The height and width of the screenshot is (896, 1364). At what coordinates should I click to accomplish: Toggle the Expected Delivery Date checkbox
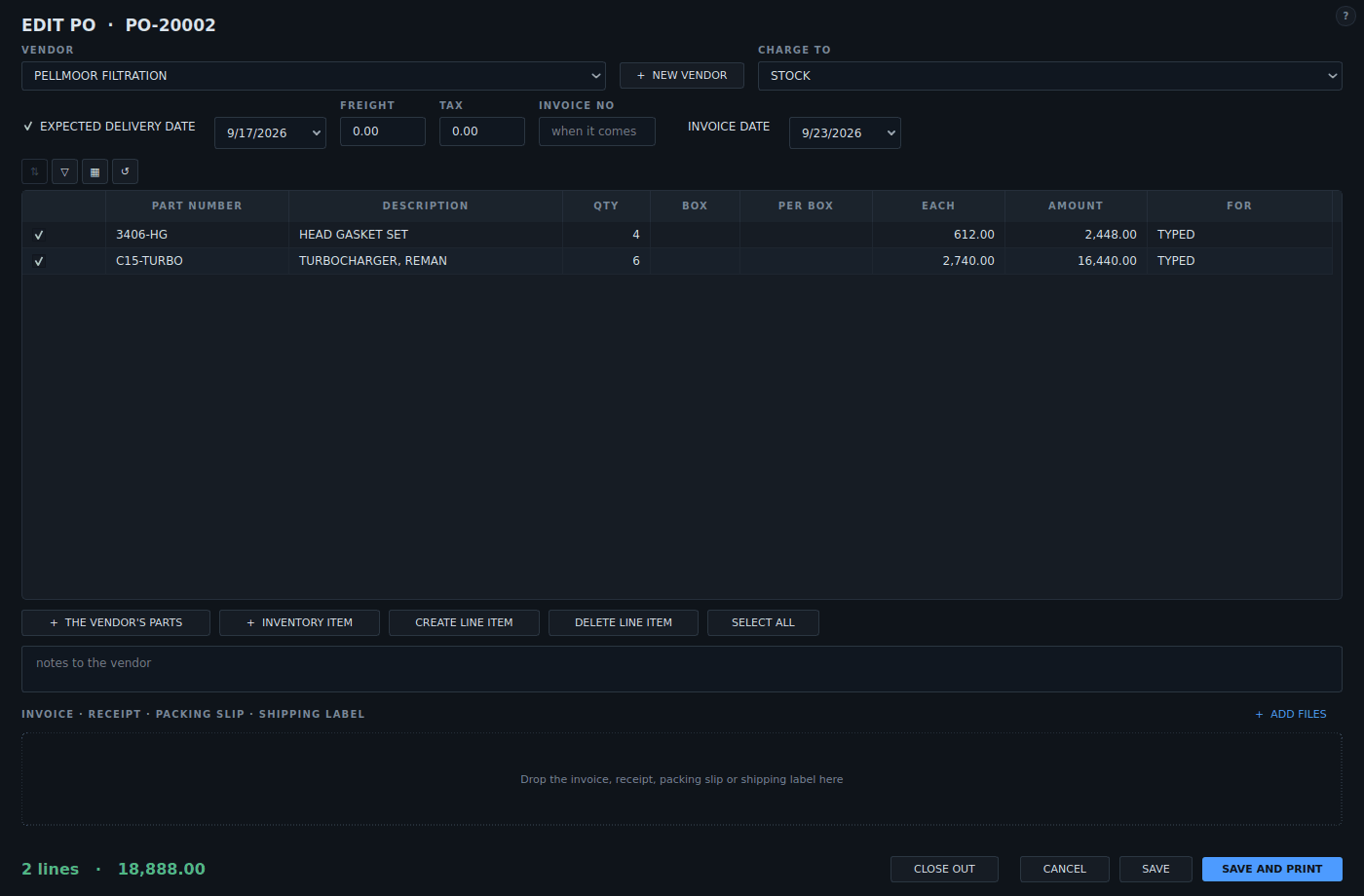coord(28,127)
